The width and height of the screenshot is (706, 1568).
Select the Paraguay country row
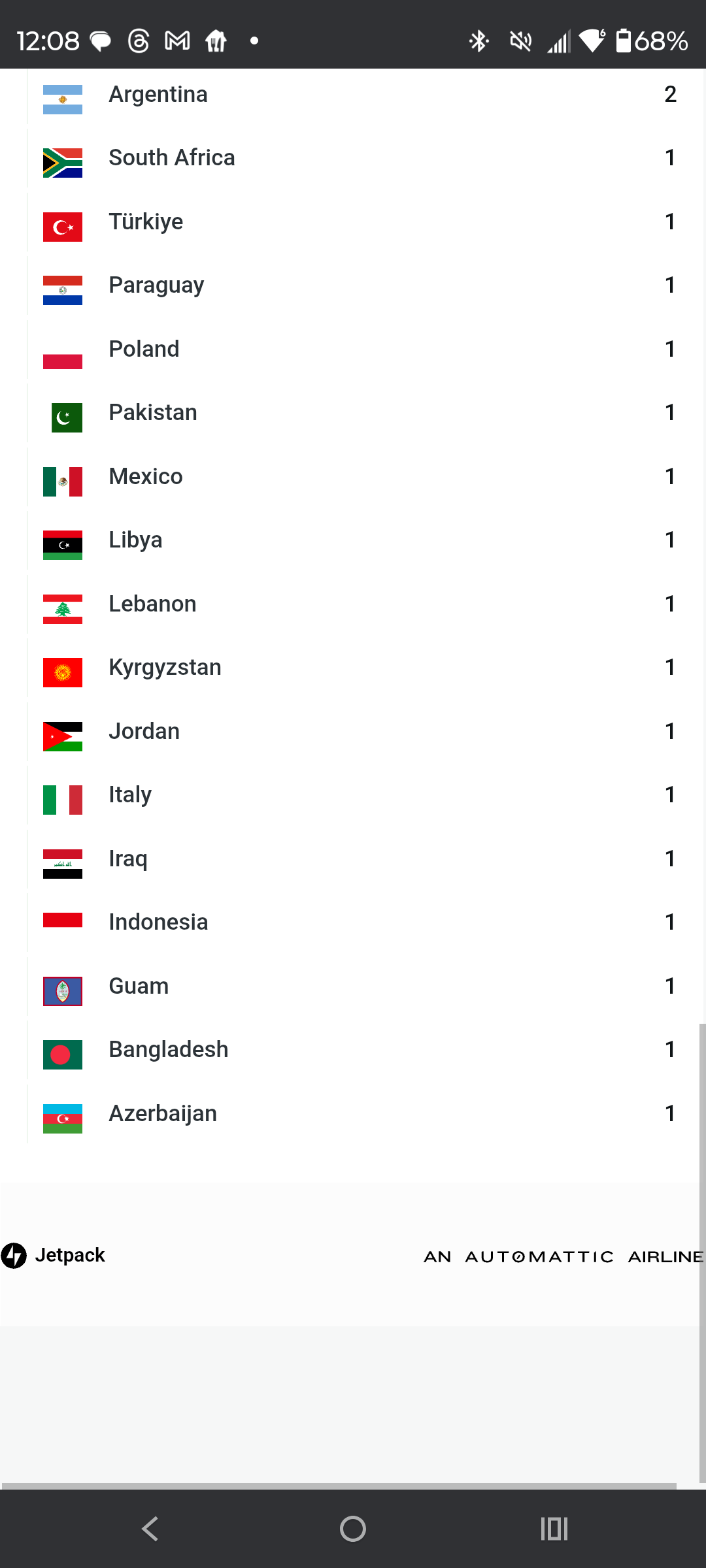tap(353, 286)
